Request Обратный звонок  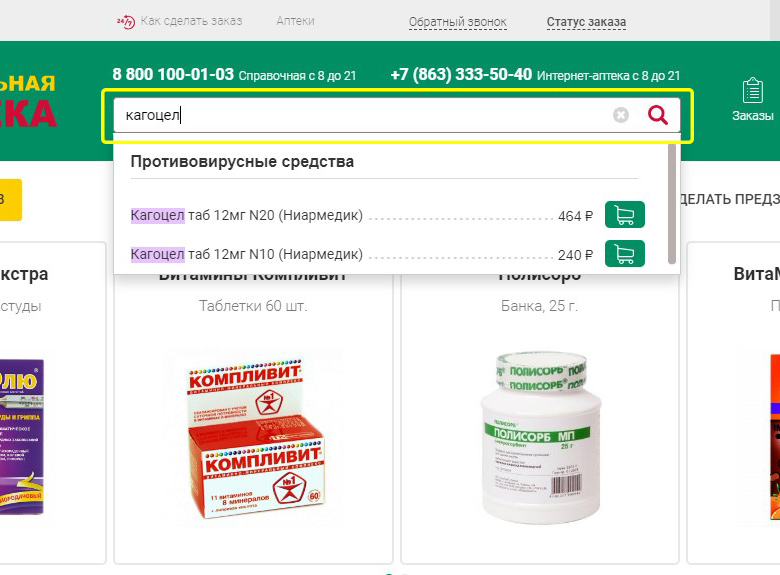tap(458, 22)
